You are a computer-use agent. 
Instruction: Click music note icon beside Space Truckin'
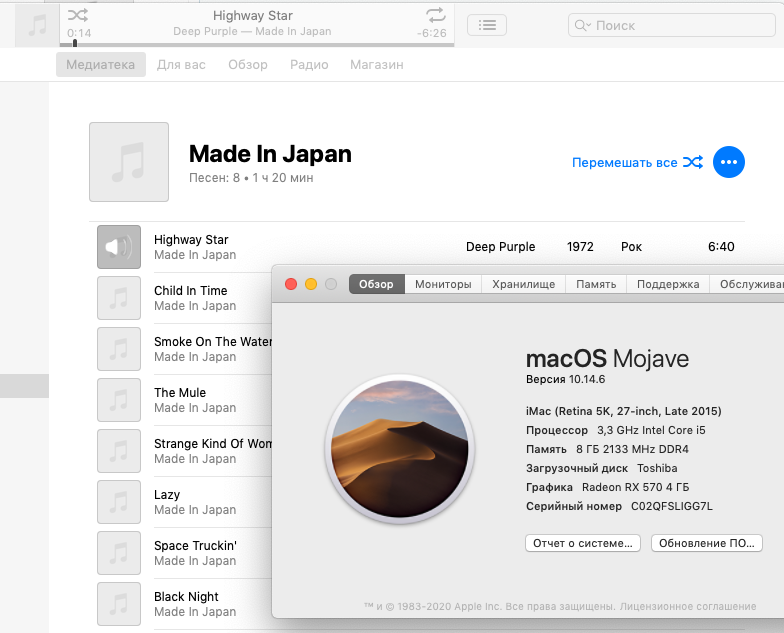(119, 553)
